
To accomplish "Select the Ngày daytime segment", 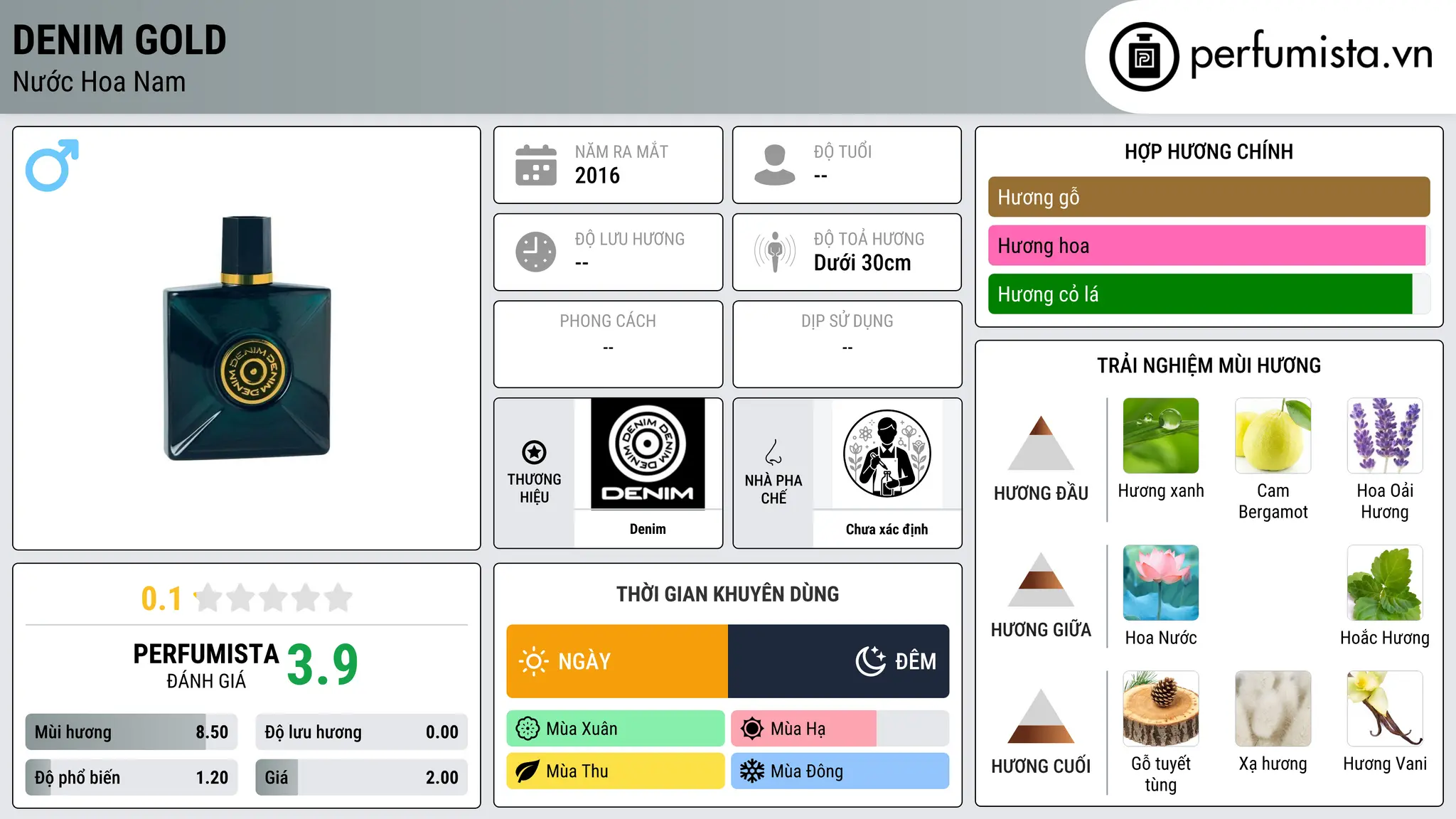I will 617,661.
